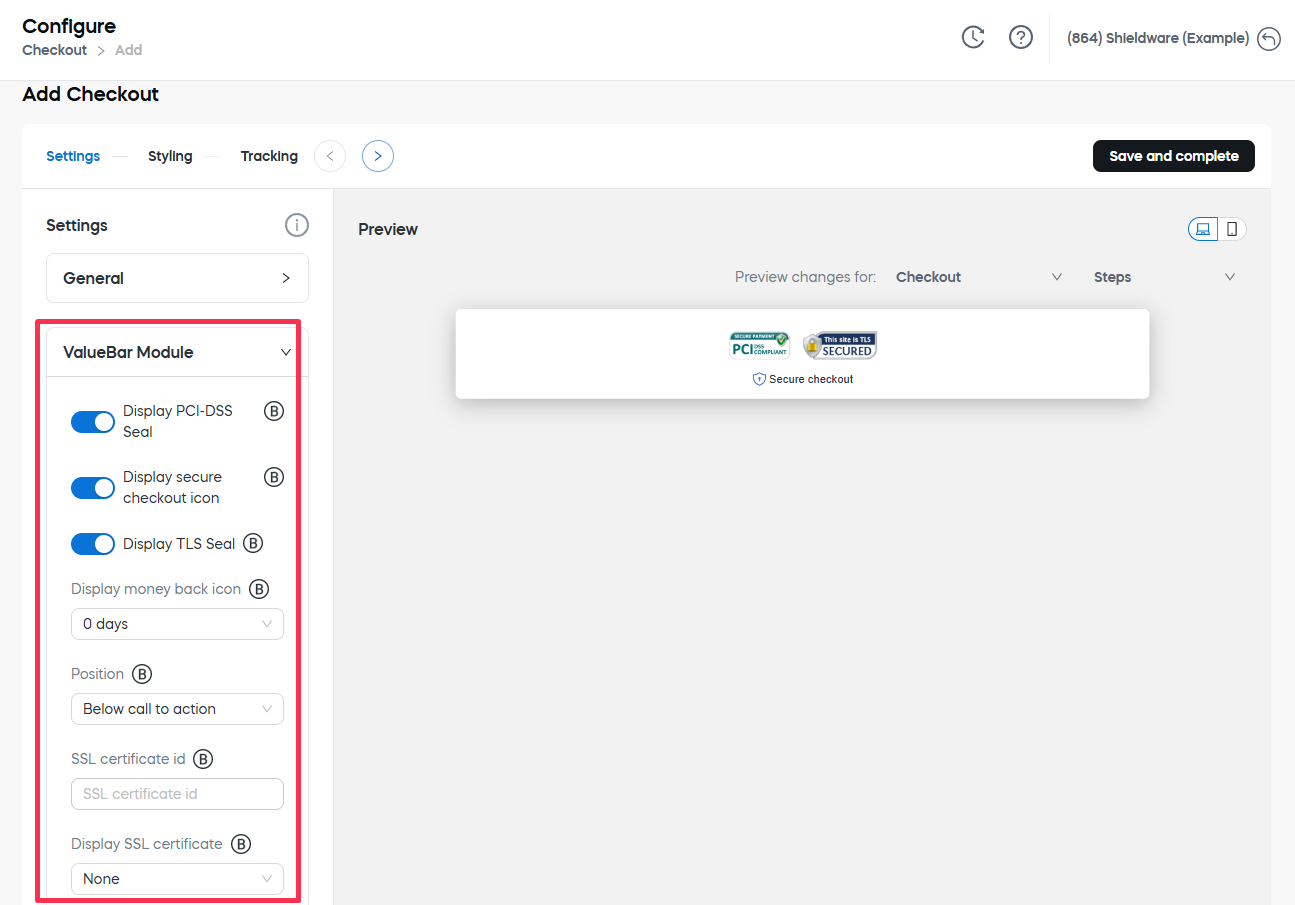Open the help question mark icon

pyautogui.click(x=1021, y=38)
